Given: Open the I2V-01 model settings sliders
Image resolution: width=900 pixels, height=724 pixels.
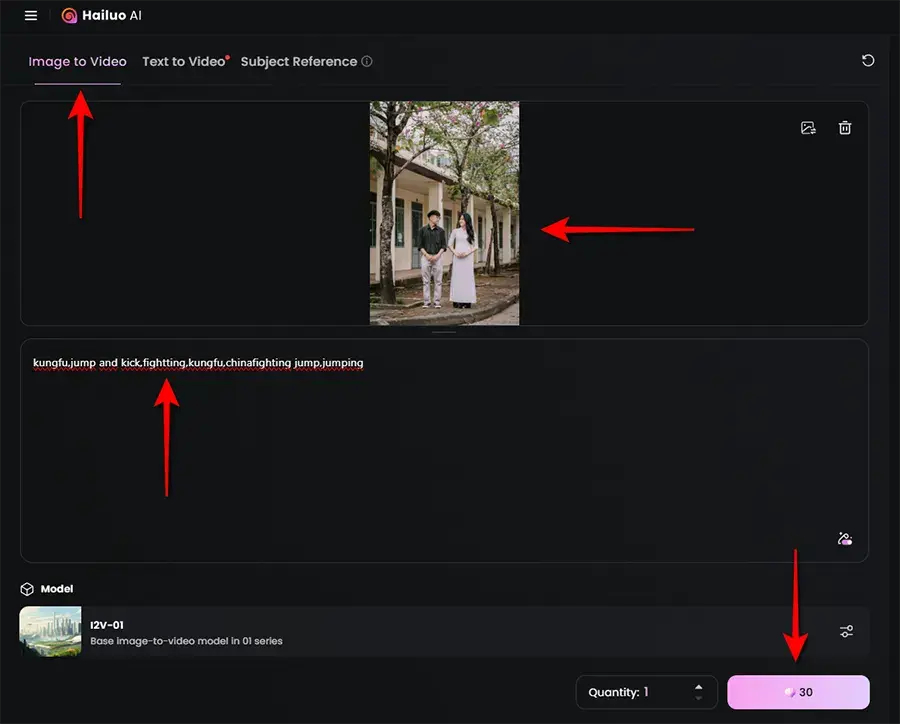Looking at the screenshot, I should [x=846, y=631].
